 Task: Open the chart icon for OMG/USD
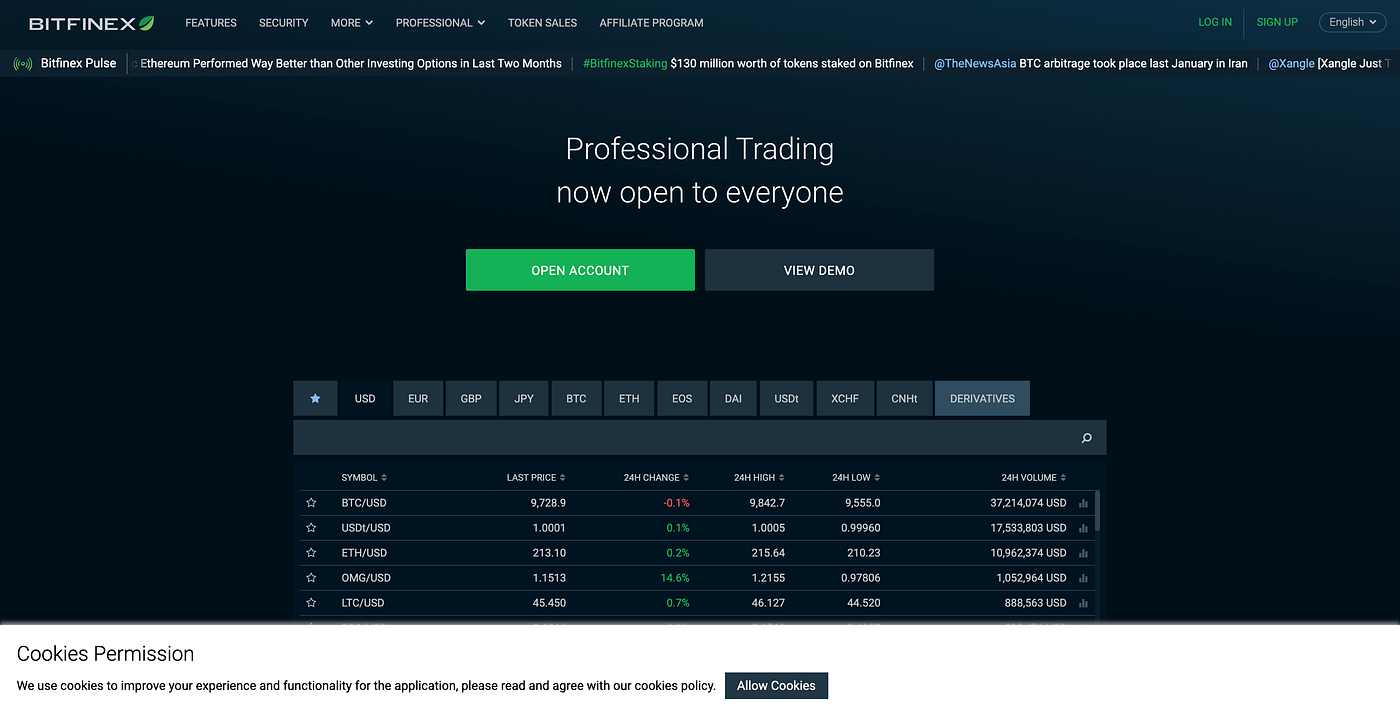click(1084, 578)
